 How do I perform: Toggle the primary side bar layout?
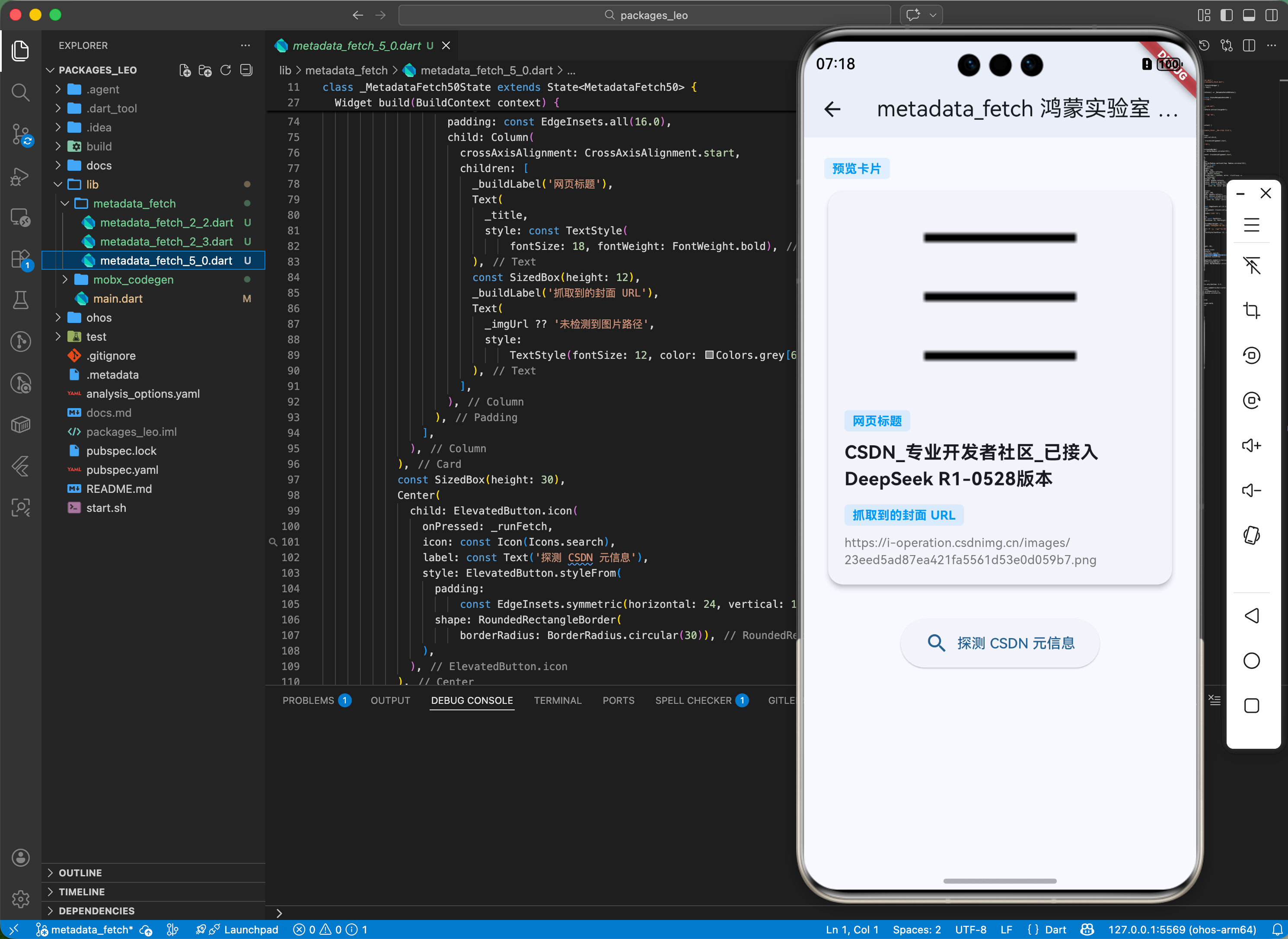[1226, 15]
